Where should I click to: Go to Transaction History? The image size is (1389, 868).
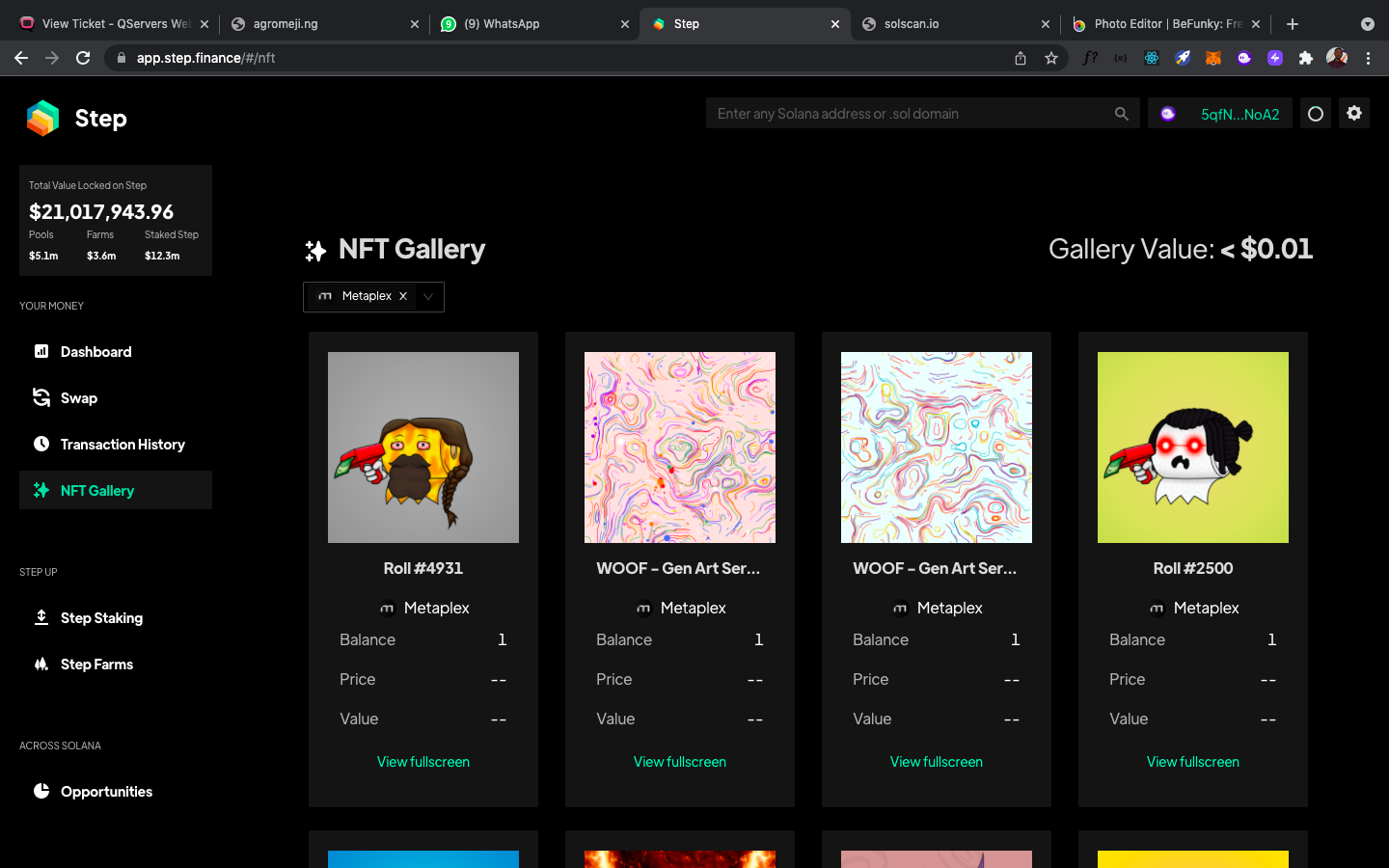click(x=116, y=445)
